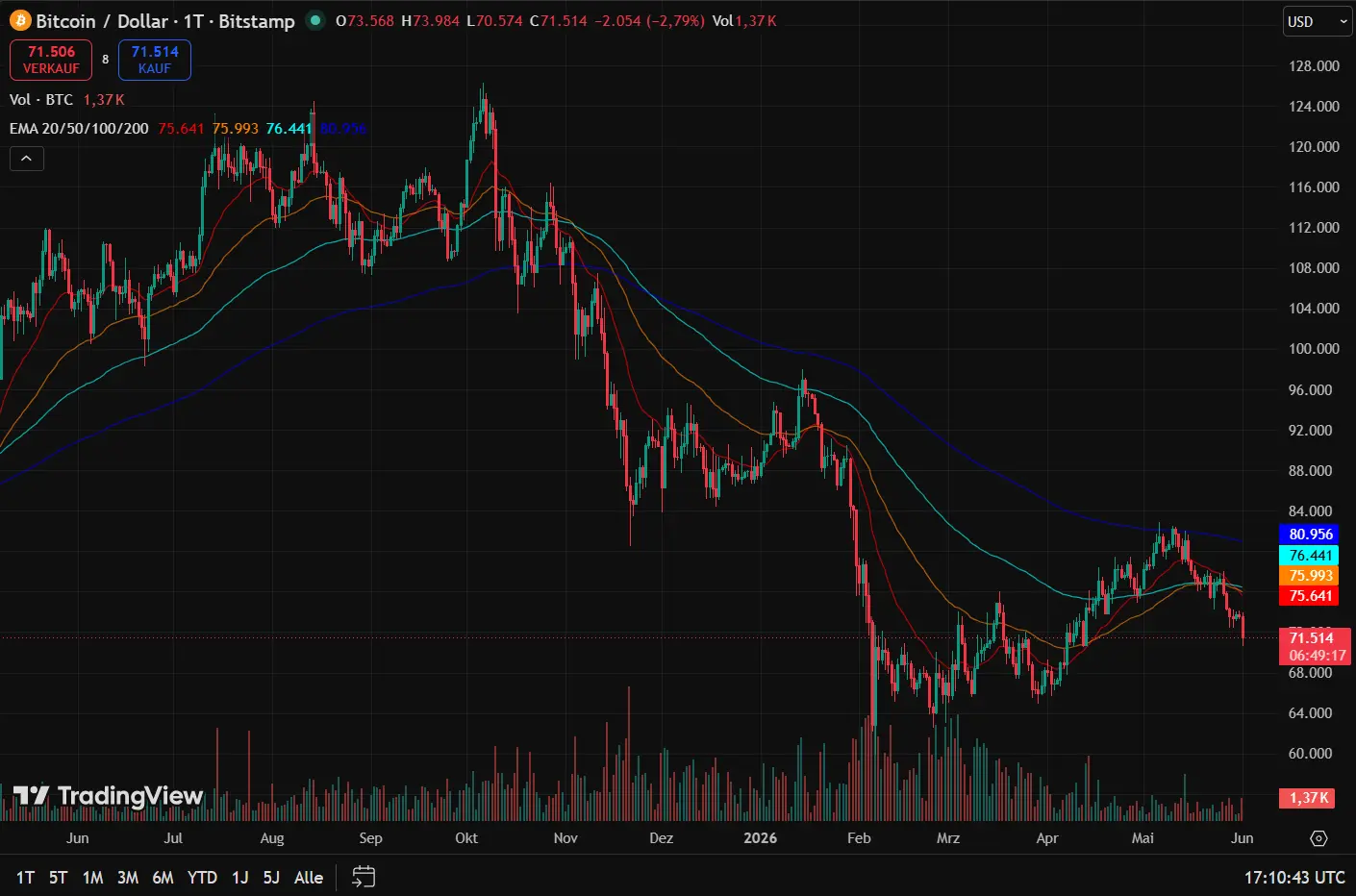The image size is (1356, 896).
Task: Select the 1J time range
Action: [239, 877]
